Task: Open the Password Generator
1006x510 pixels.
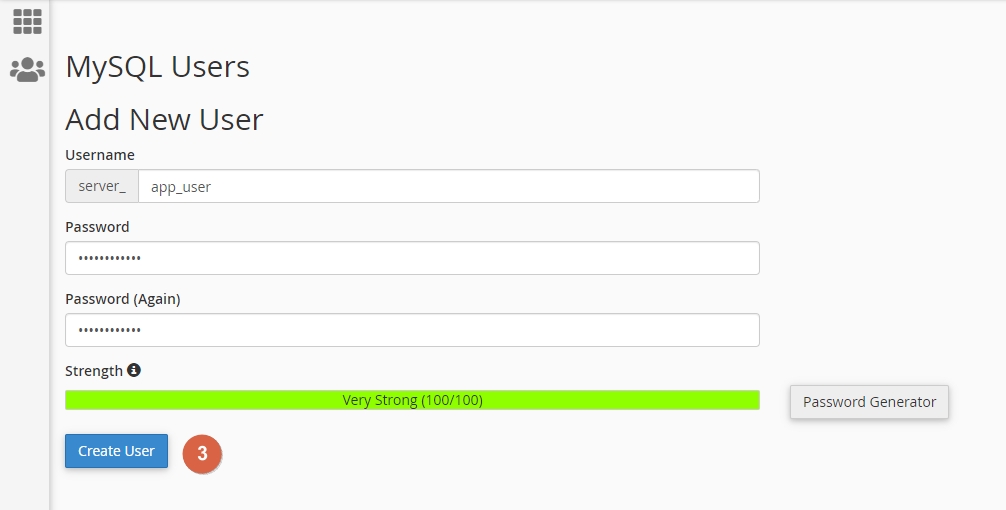Action: pos(869,402)
